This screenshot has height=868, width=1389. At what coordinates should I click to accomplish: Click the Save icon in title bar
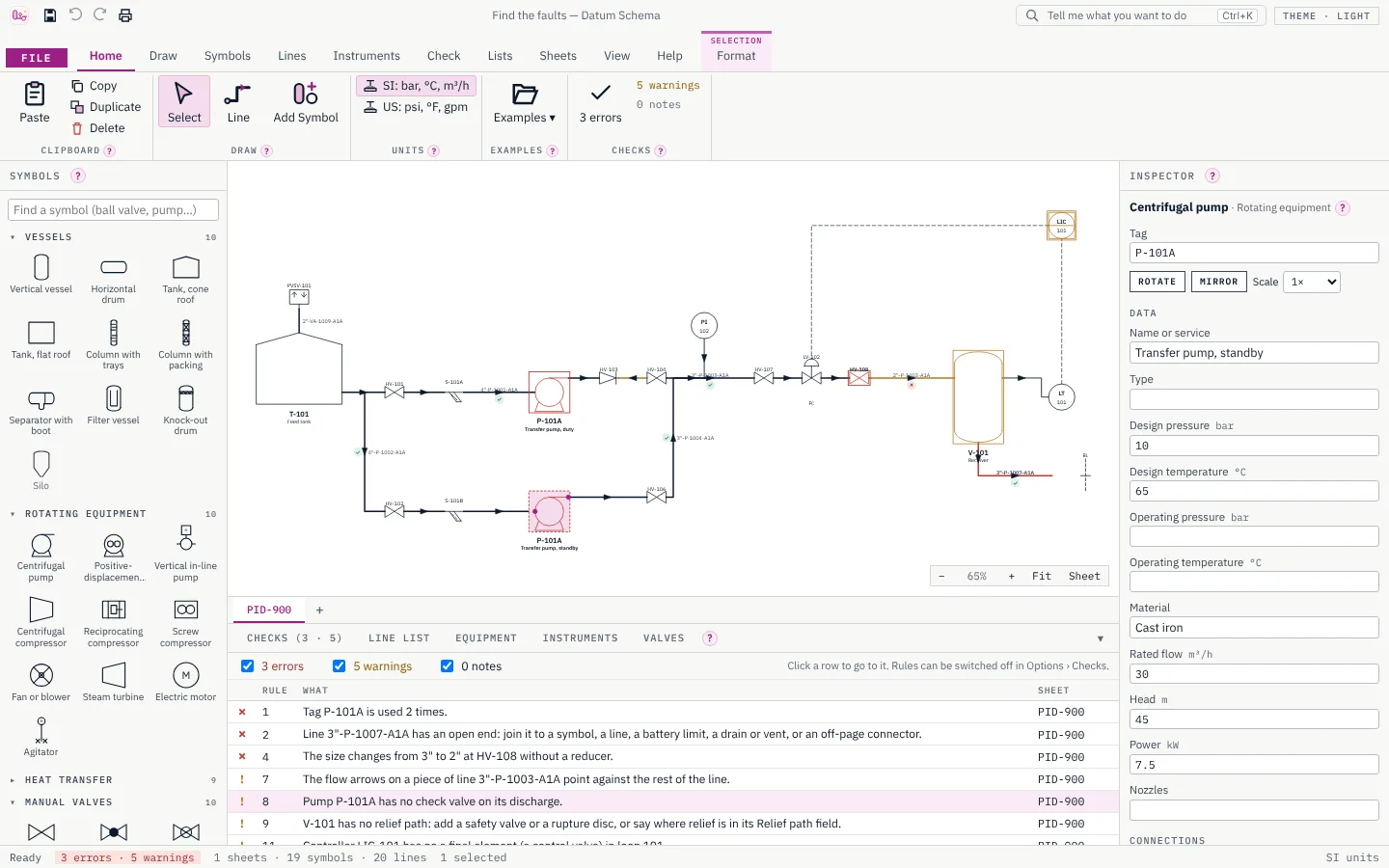click(x=49, y=15)
